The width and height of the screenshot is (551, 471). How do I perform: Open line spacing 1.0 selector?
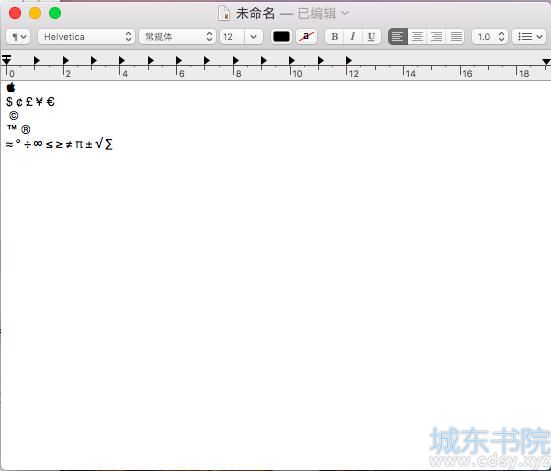click(490, 37)
